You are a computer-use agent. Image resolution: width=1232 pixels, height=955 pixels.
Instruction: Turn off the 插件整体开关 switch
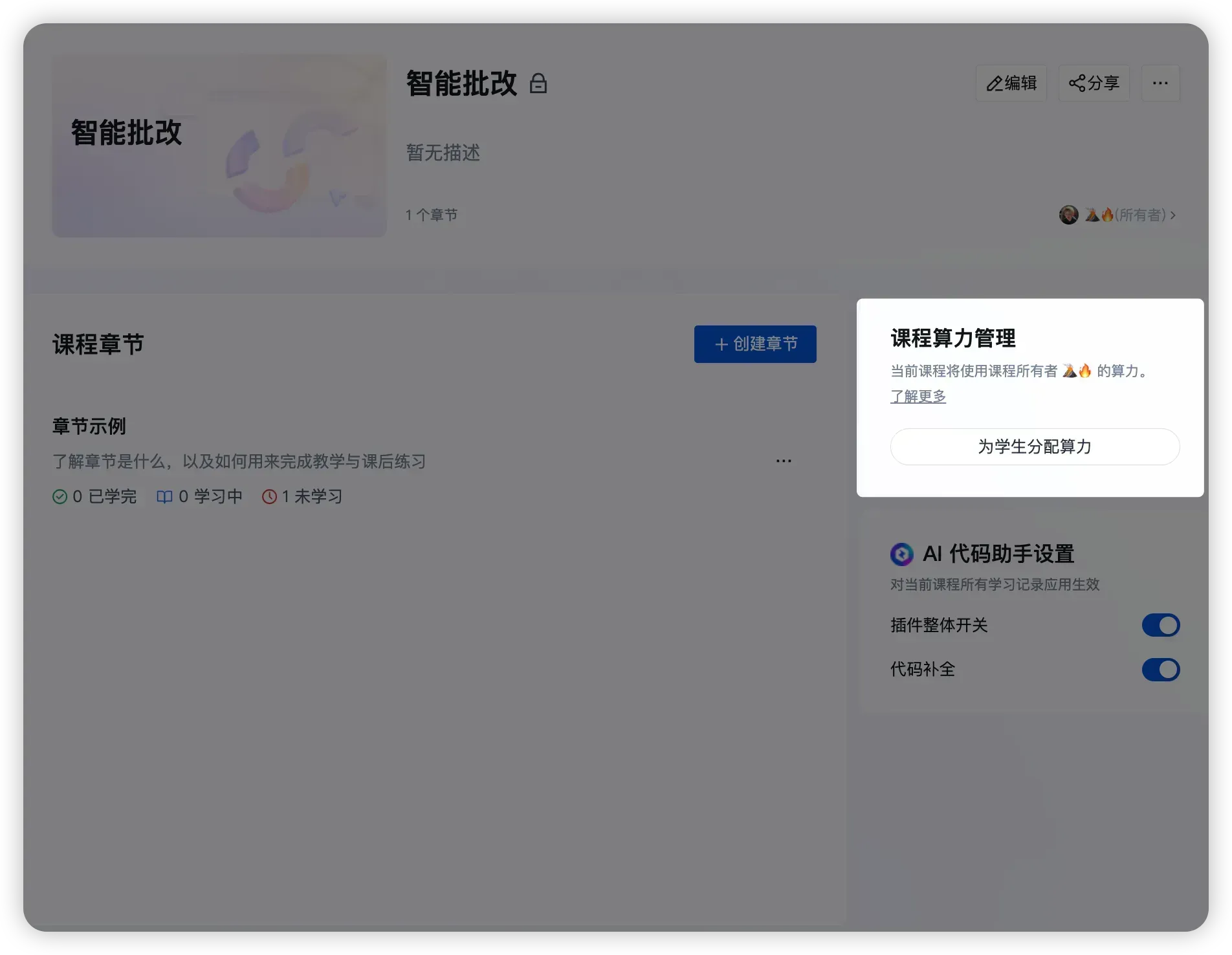click(1160, 626)
